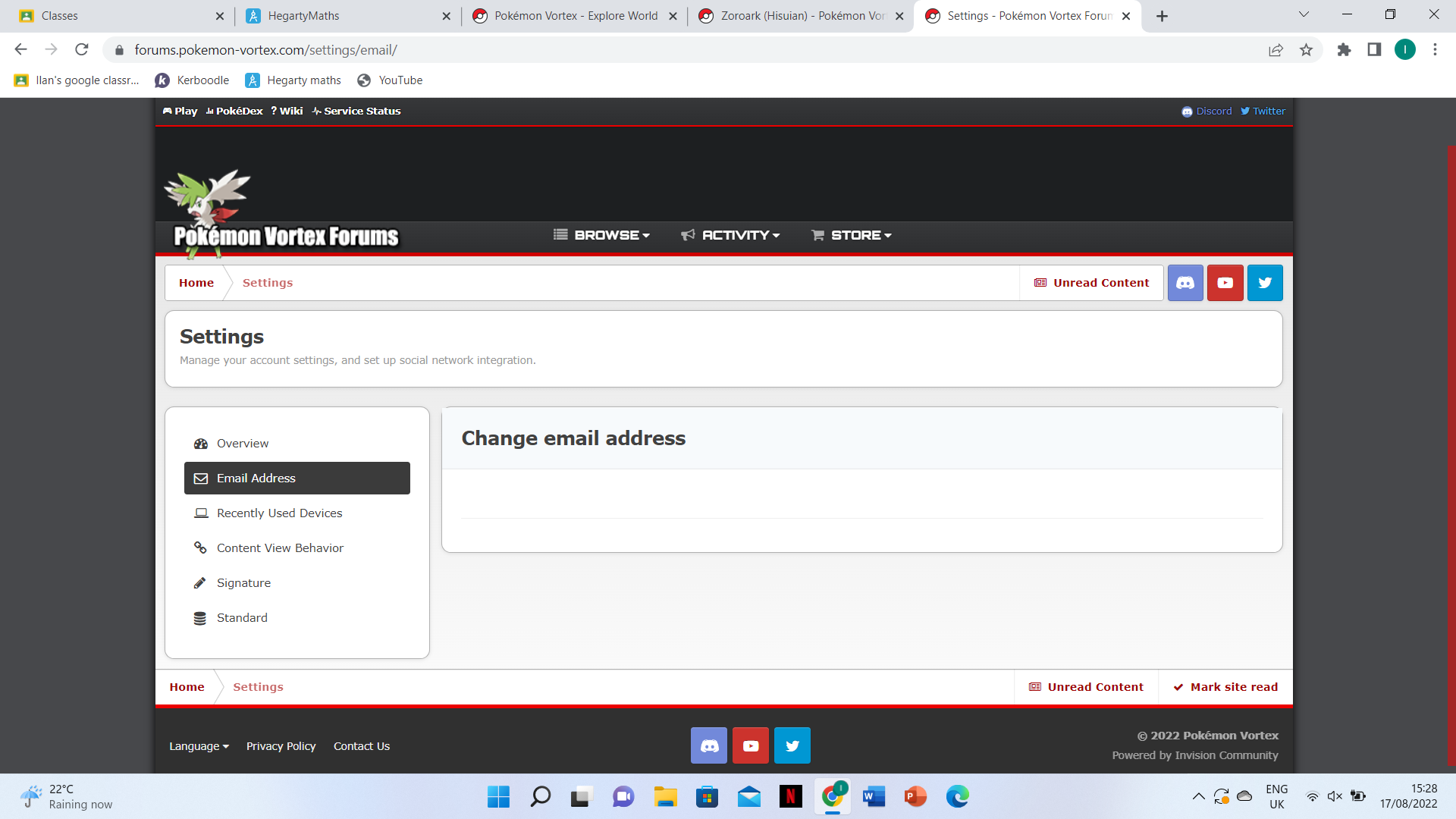Screen dimensions: 1456x819
Task: Open the Chrome profile avatar
Action: coord(1404,50)
